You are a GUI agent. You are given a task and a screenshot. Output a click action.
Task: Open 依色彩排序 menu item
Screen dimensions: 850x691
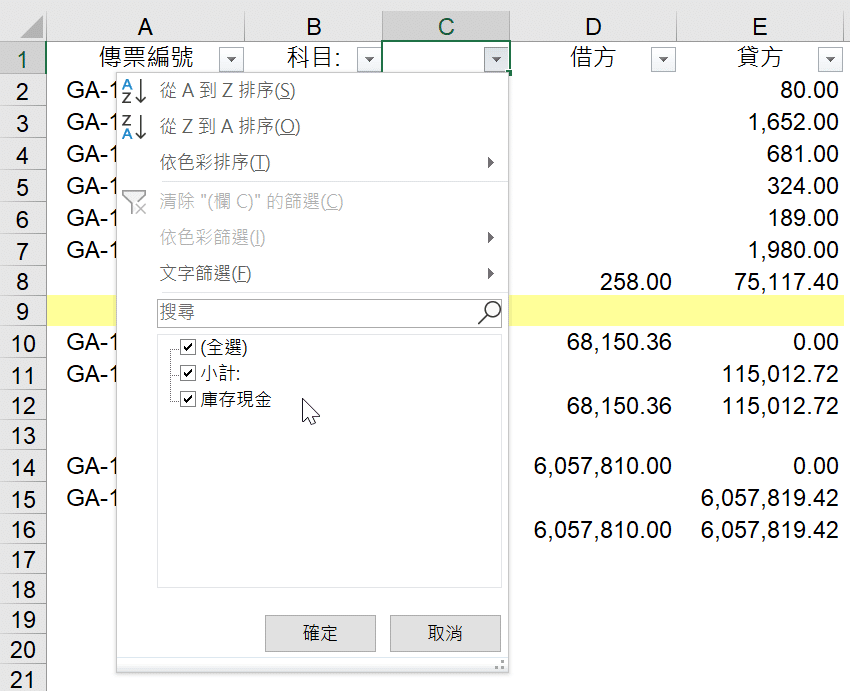pyautogui.click(x=313, y=163)
